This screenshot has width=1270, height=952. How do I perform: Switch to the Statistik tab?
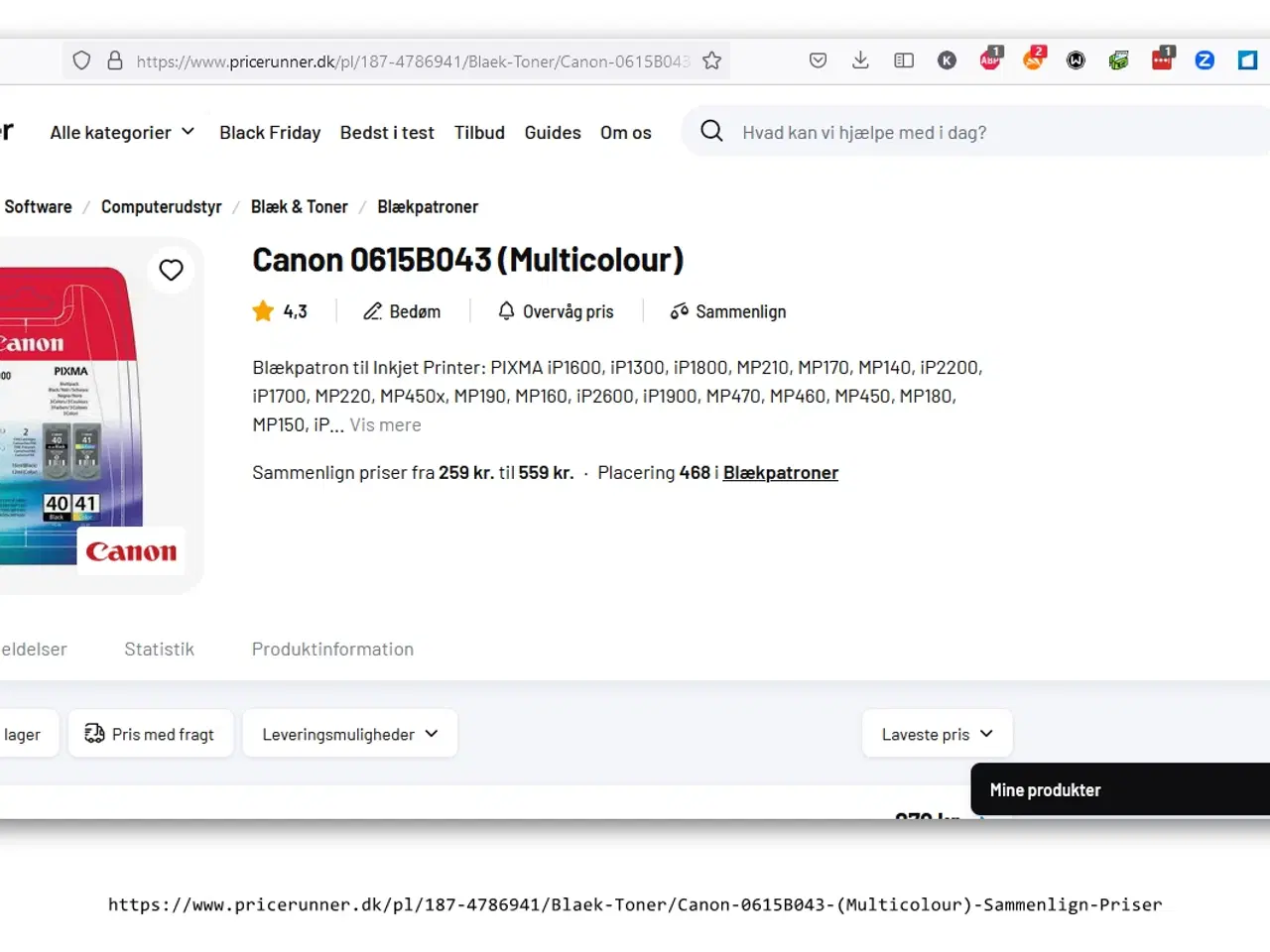[159, 649]
